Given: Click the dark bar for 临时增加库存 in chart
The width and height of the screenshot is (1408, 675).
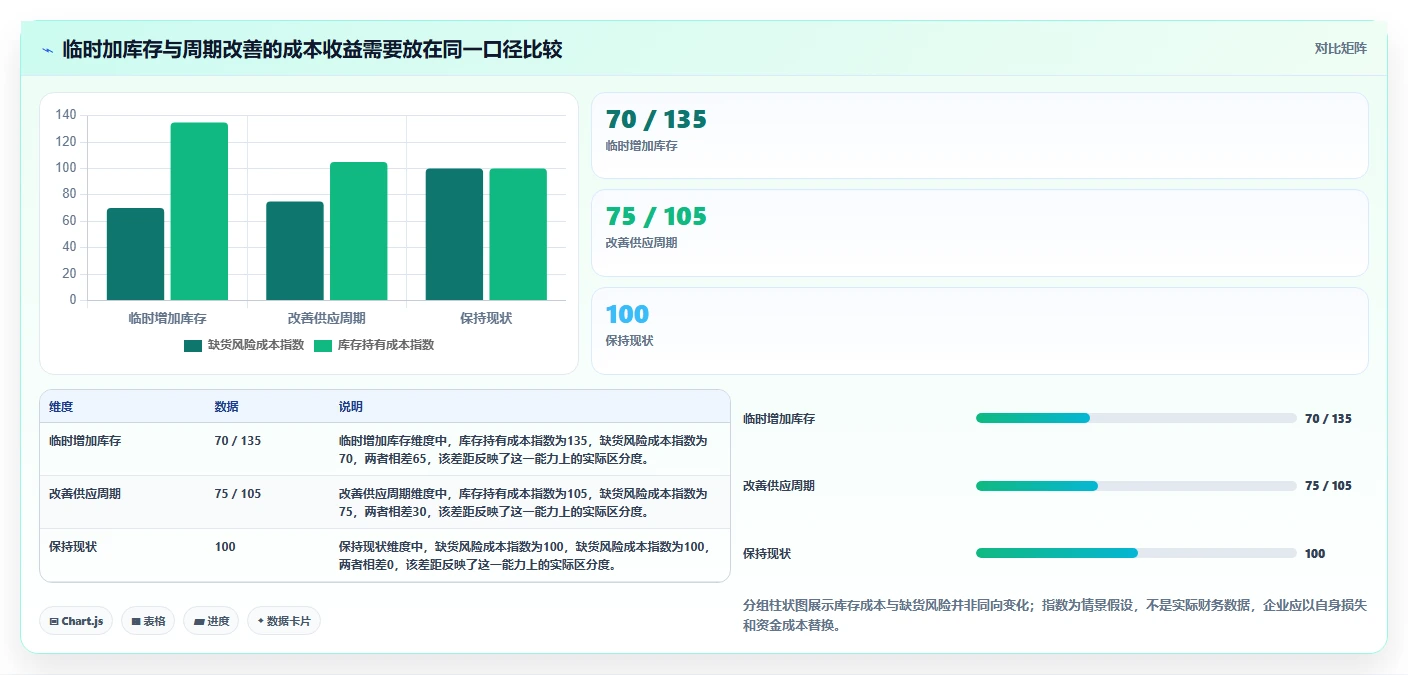Looking at the screenshot, I should [x=135, y=254].
